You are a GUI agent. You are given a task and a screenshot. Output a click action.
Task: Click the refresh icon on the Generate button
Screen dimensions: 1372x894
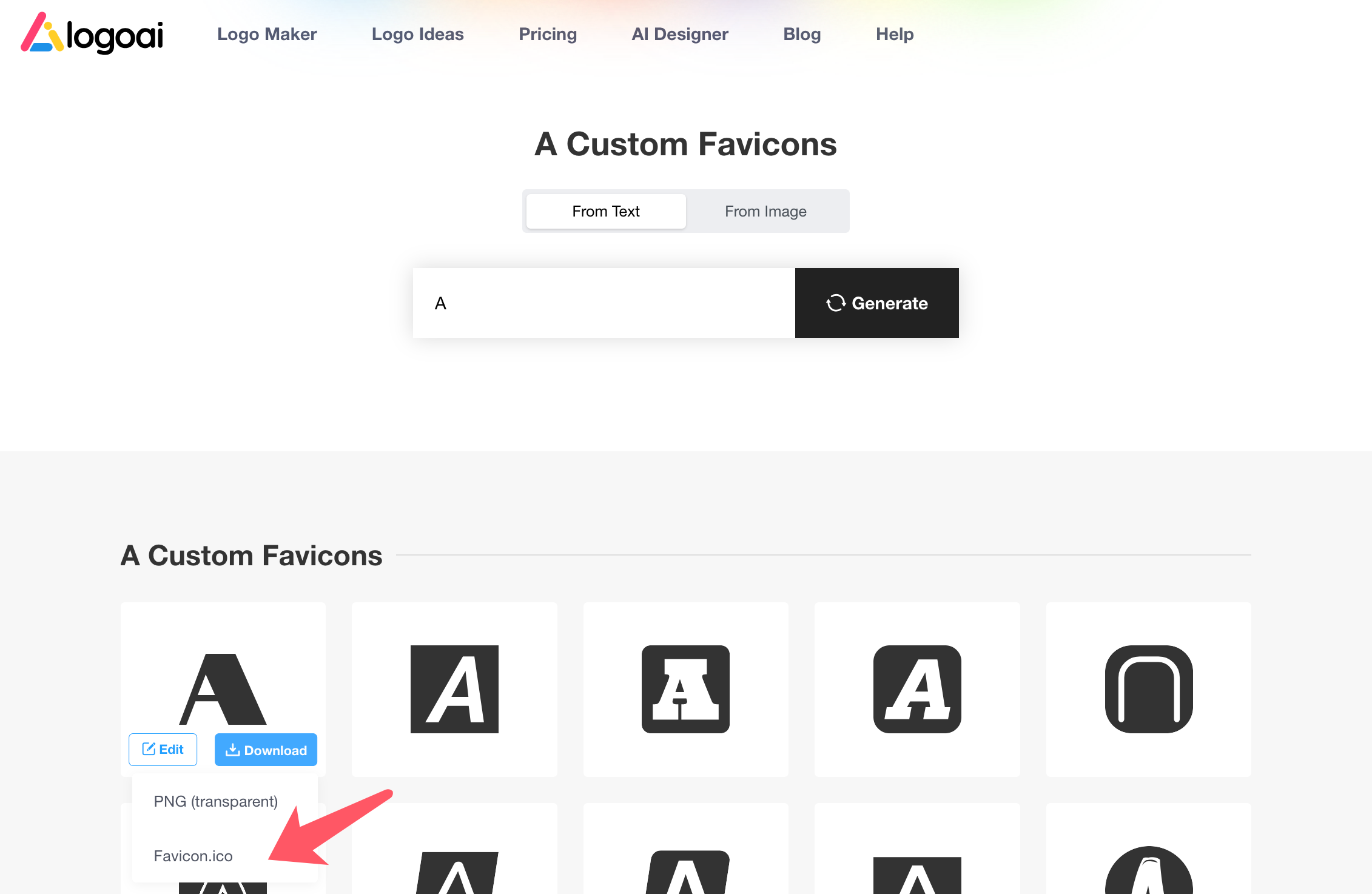point(836,303)
